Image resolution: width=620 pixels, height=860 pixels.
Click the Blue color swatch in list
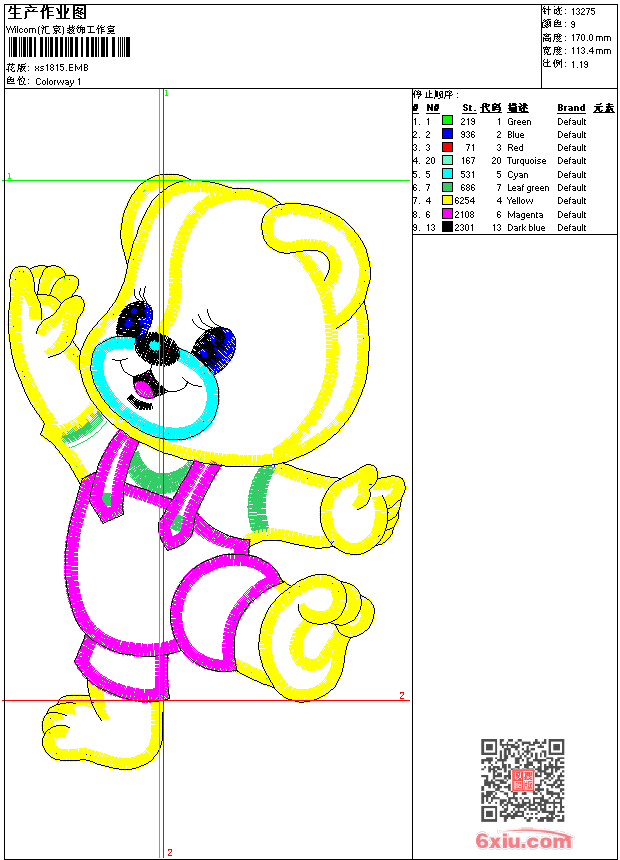(447, 134)
